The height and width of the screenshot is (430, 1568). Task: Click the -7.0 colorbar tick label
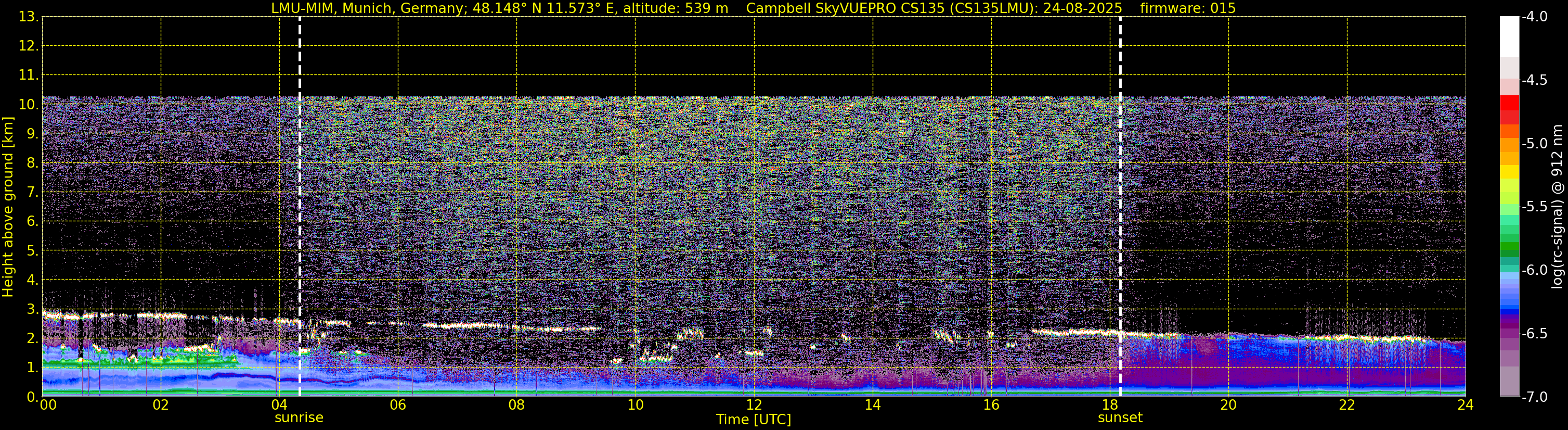click(x=1535, y=397)
